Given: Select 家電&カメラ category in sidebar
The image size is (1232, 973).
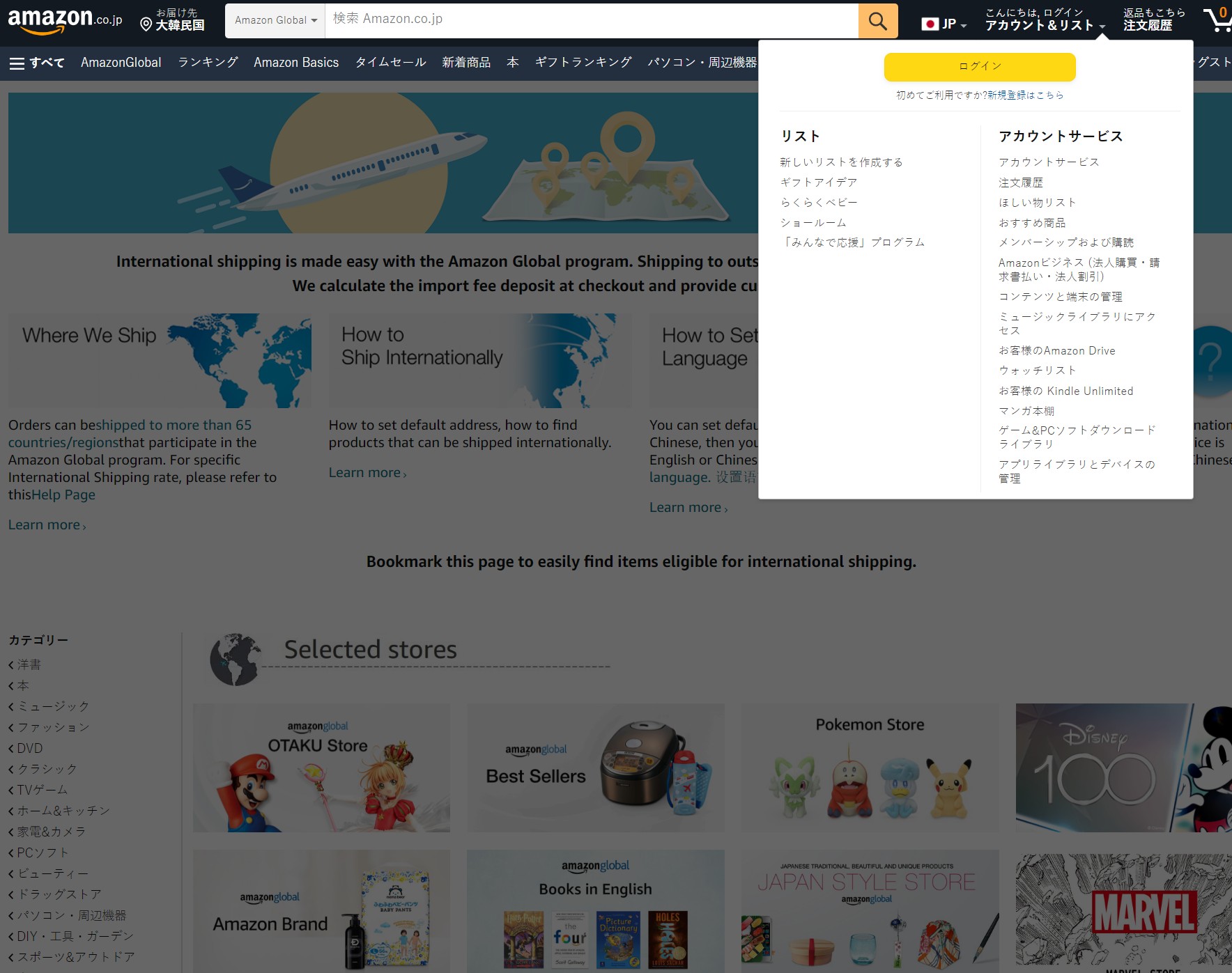Looking at the screenshot, I should pos(52,832).
